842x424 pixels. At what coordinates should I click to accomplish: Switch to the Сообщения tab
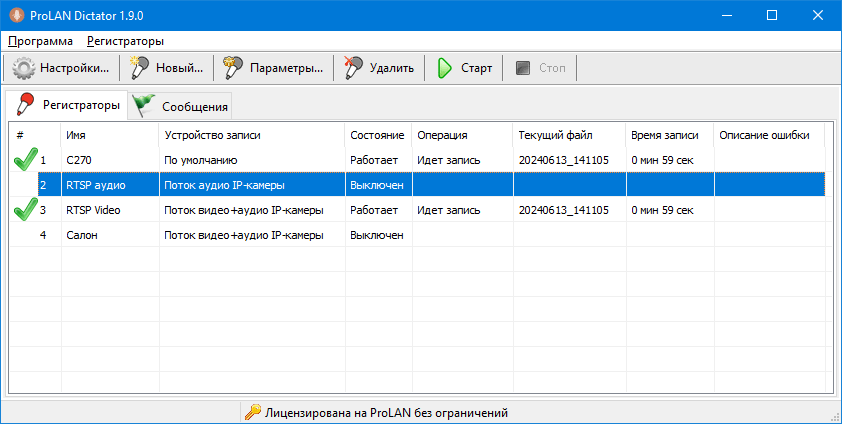click(x=182, y=106)
